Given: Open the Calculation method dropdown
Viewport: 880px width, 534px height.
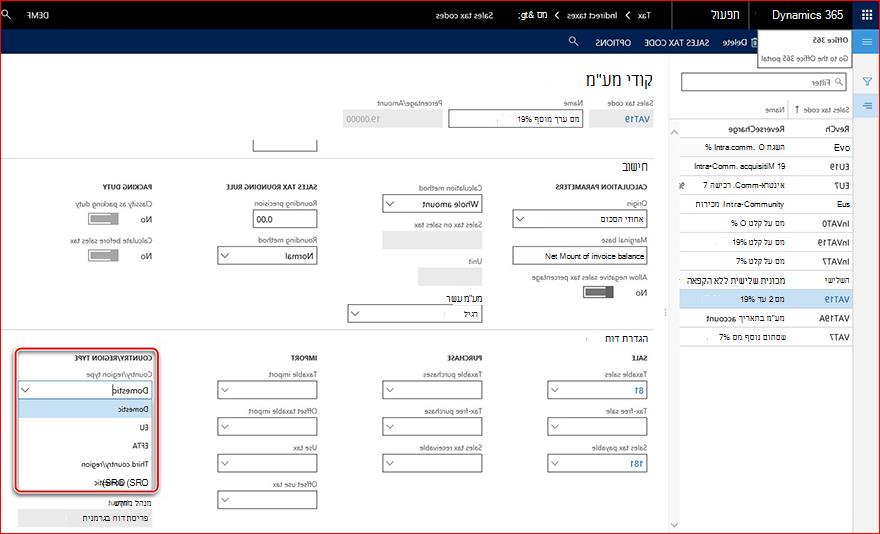Looking at the screenshot, I should point(390,204).
